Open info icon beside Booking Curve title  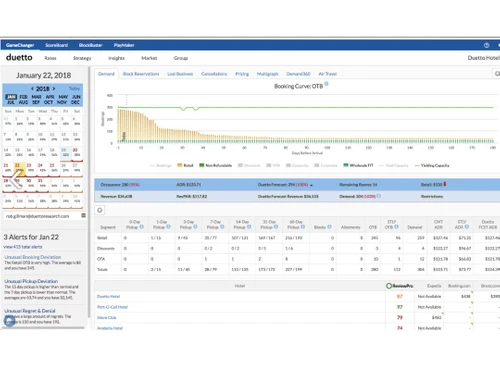pyautogui.click(x=326, y=84)
